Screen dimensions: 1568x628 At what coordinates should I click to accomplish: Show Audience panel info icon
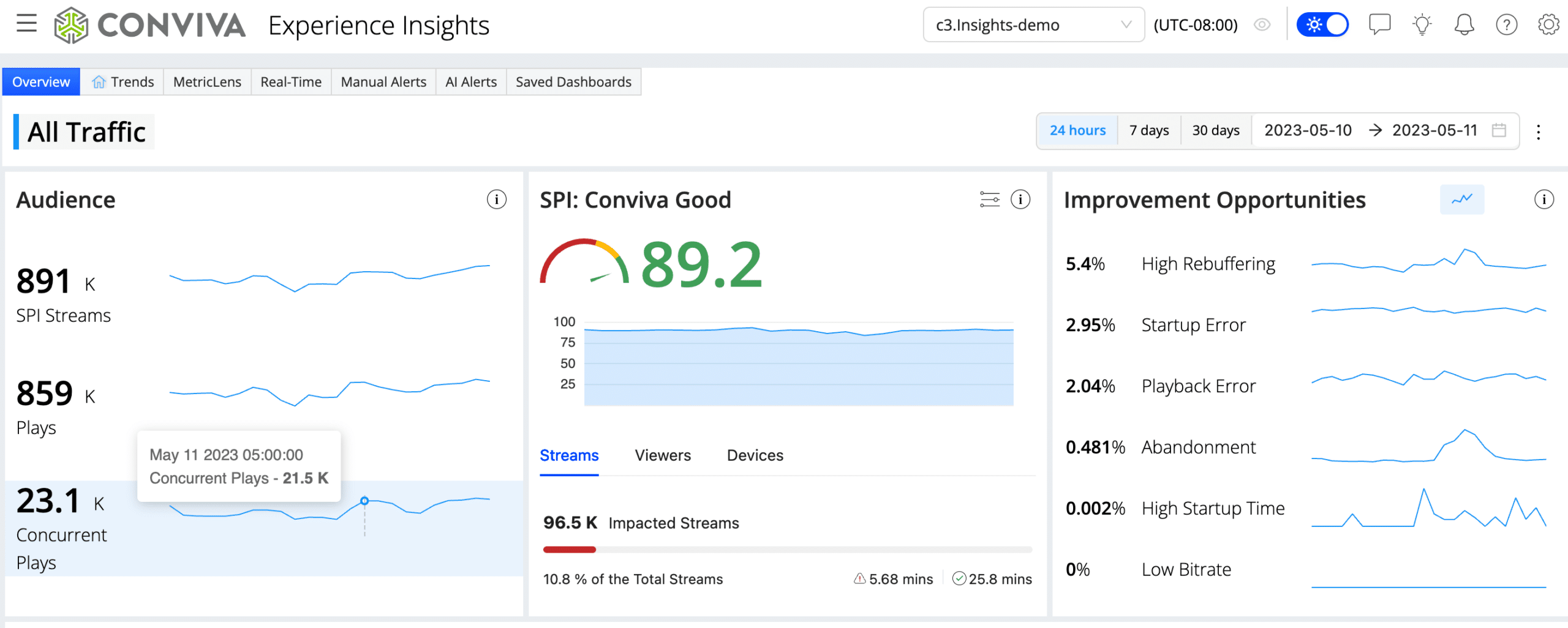(x=496, y=200)
